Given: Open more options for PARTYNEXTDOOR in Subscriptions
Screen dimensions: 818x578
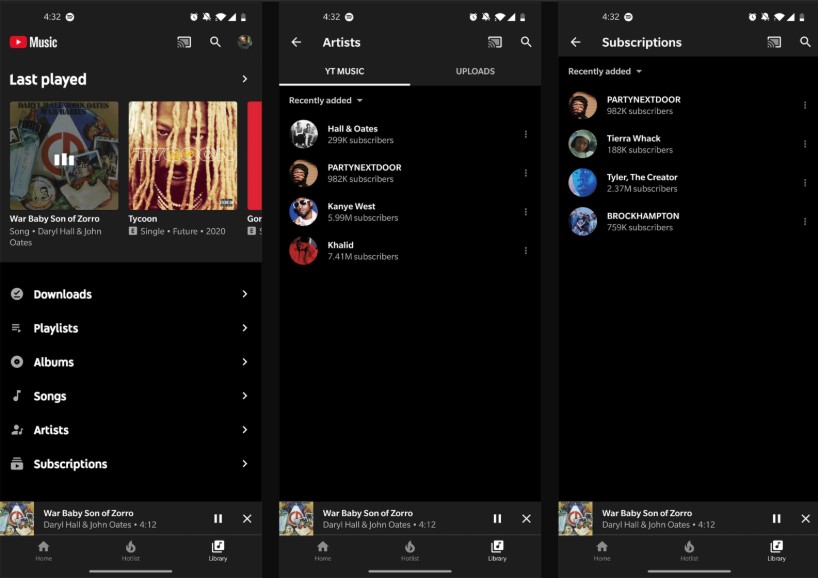Looking at the screenshot, I should coord(805,105).
